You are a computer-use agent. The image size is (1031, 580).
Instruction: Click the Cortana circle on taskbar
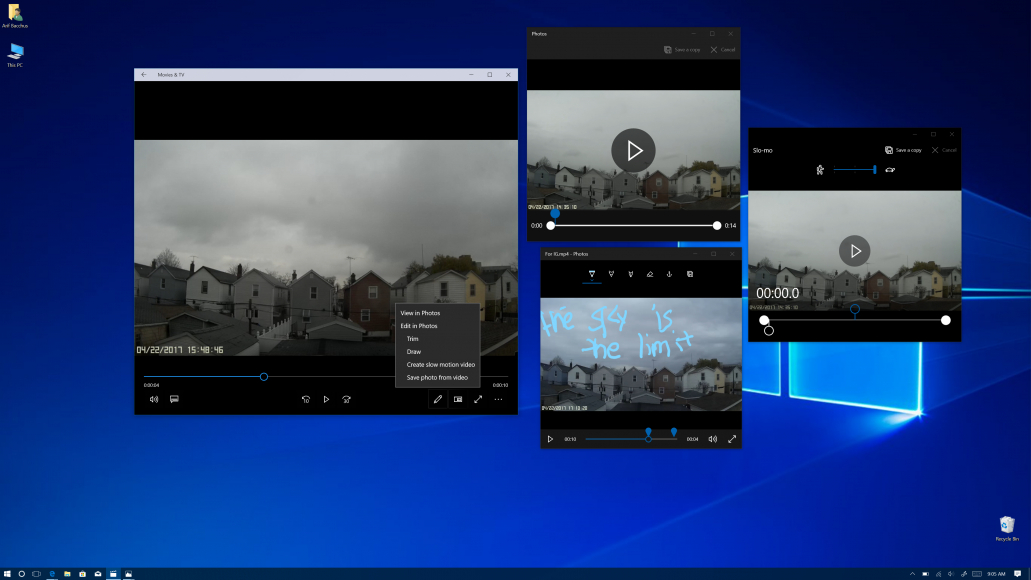click(x=22, y=574)
